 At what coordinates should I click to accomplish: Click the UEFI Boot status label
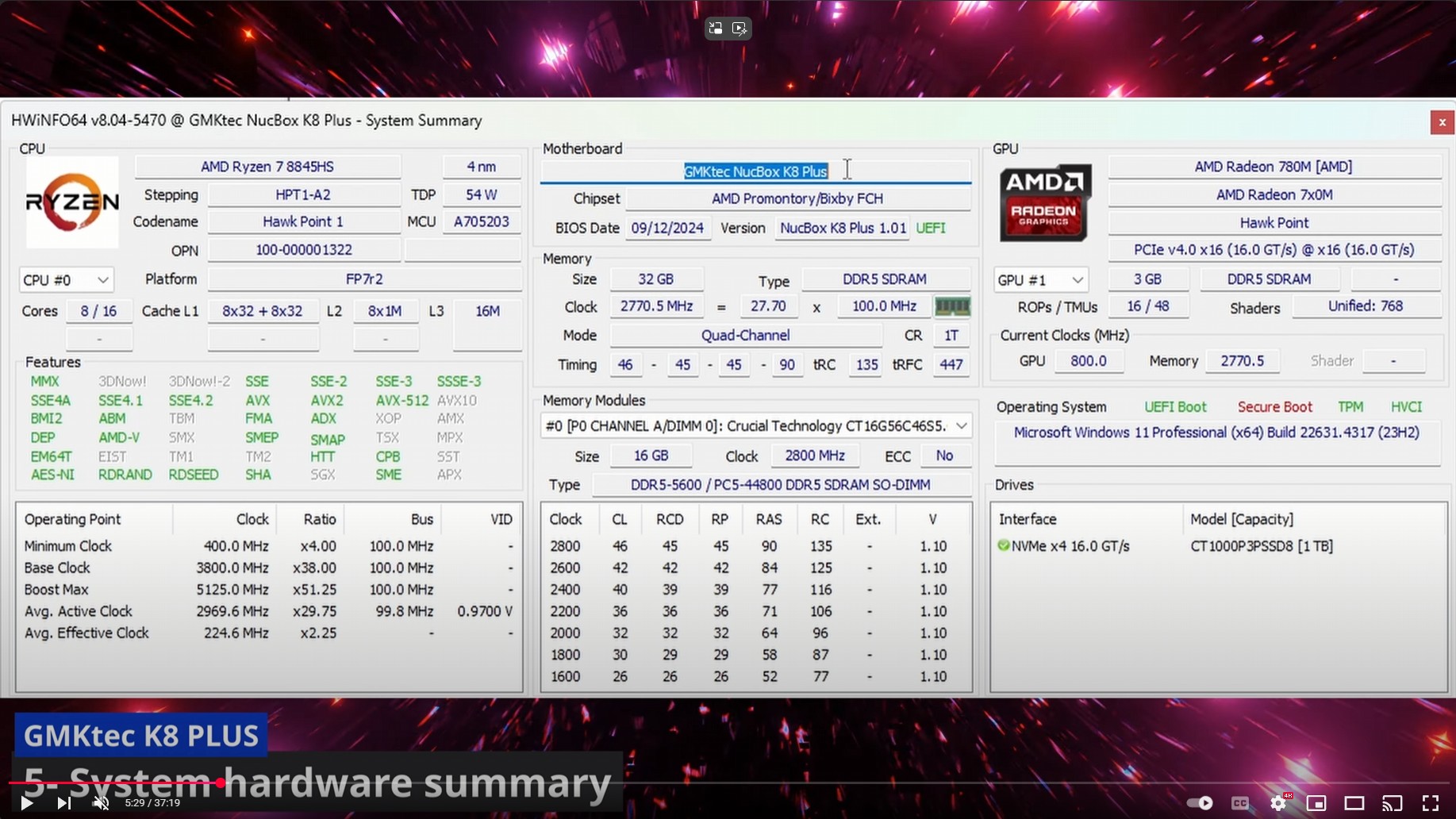[1175, 407]
